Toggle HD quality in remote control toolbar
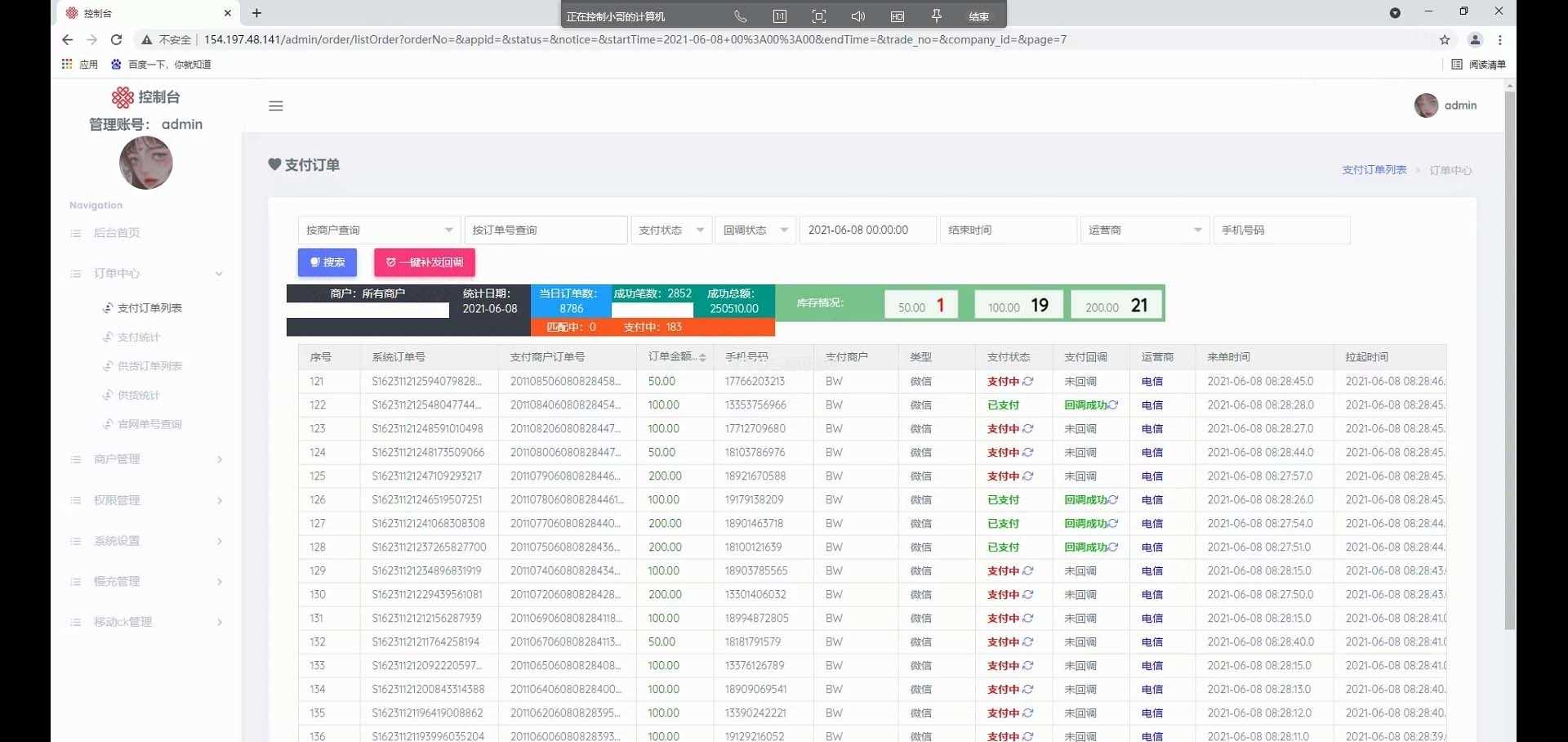 tap(898, 16)
